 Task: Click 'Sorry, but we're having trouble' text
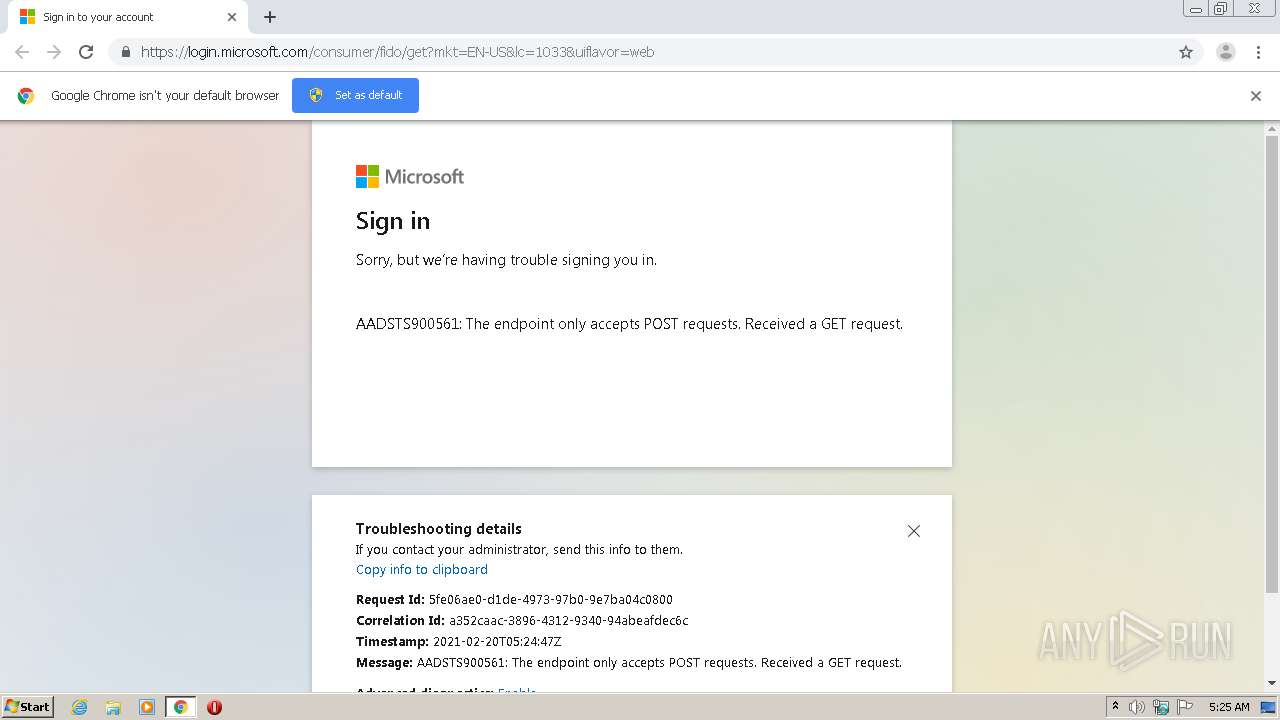coord(506,260)
